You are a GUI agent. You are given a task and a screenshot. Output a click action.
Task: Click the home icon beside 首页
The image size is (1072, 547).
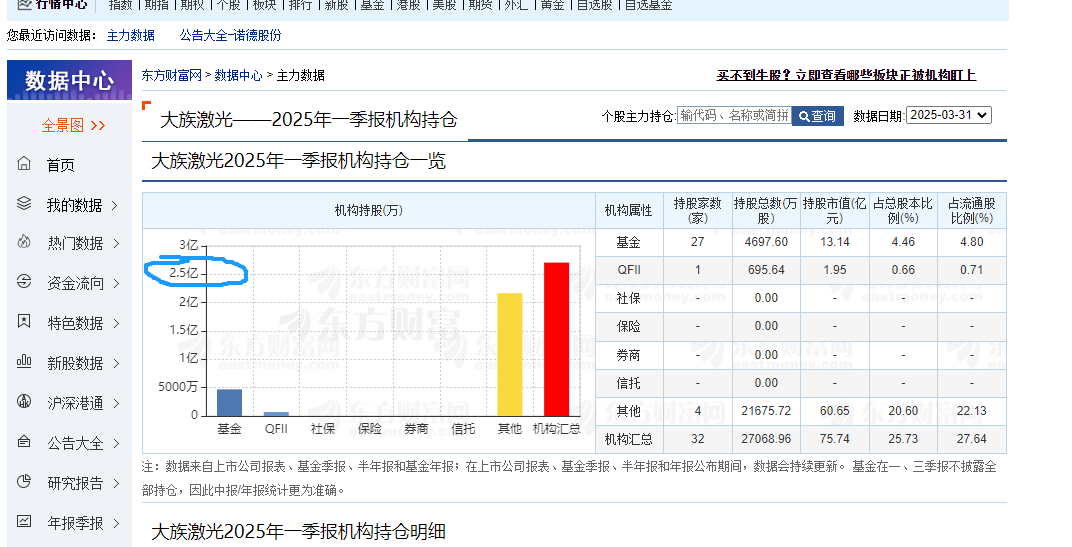24,163
